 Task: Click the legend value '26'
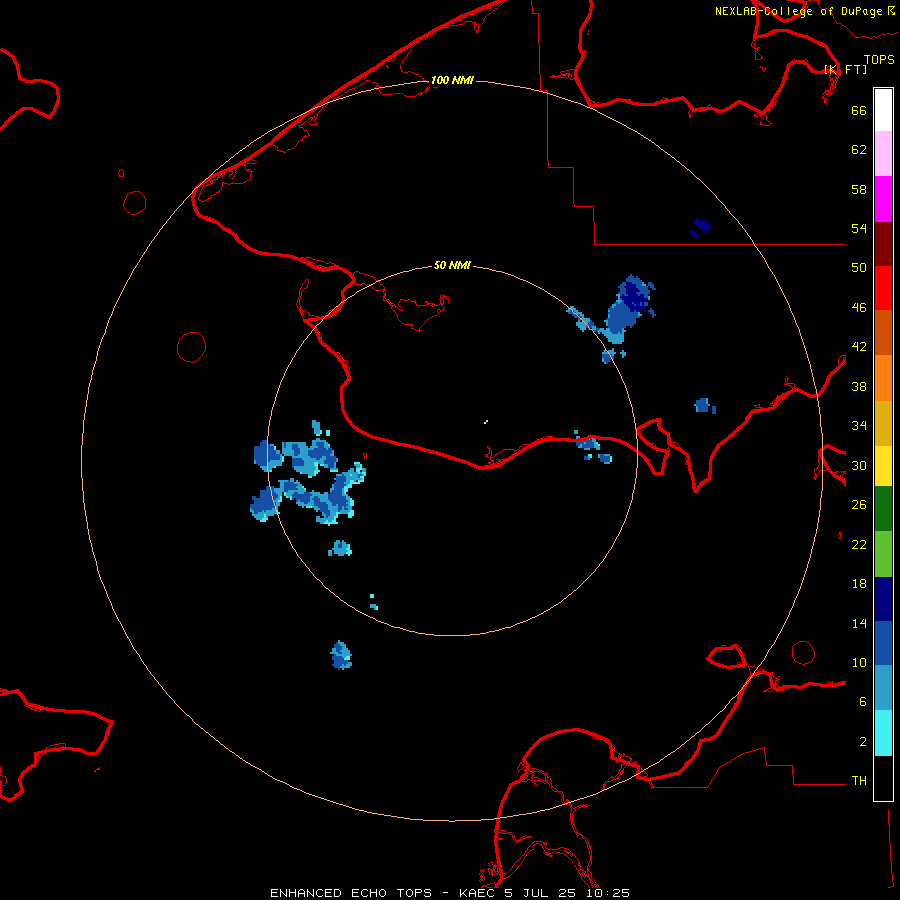pyautogui.click(x=859, y=505)
